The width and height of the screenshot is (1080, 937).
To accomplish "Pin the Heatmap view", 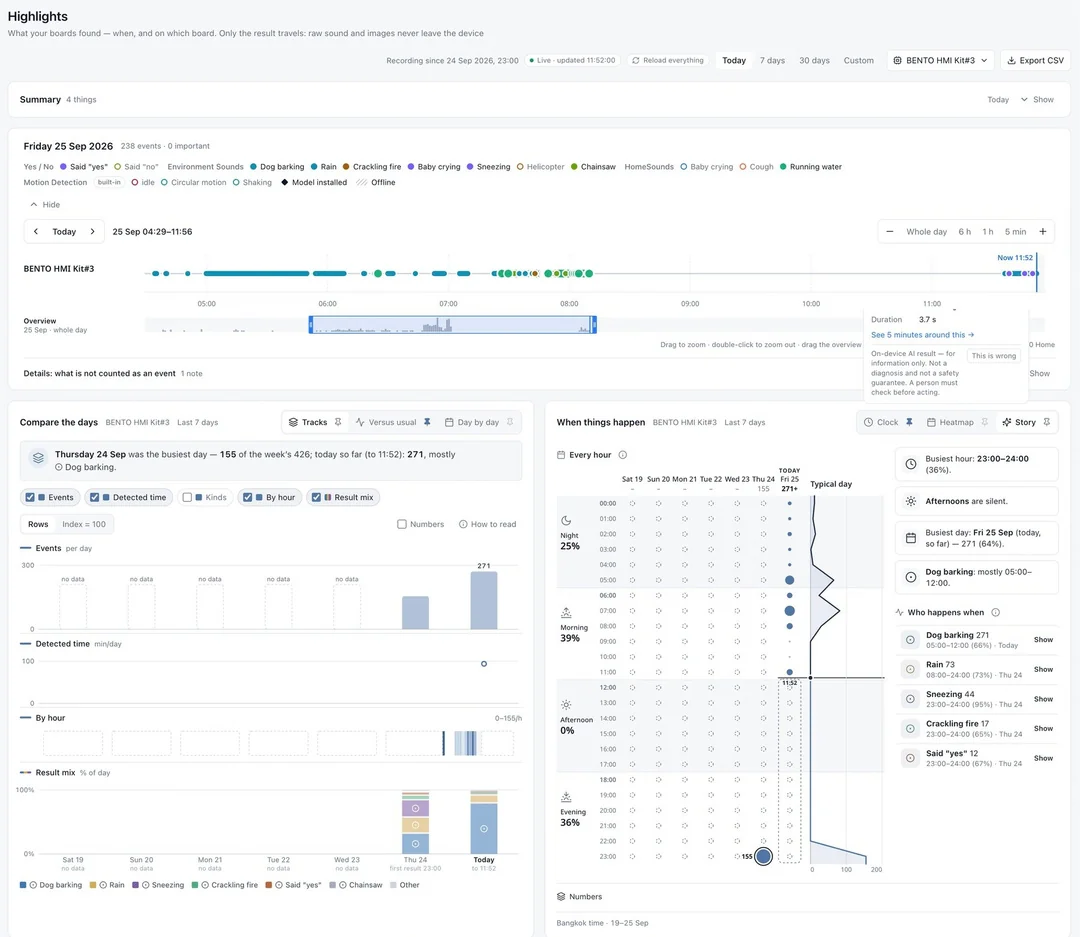I will 985,422.
